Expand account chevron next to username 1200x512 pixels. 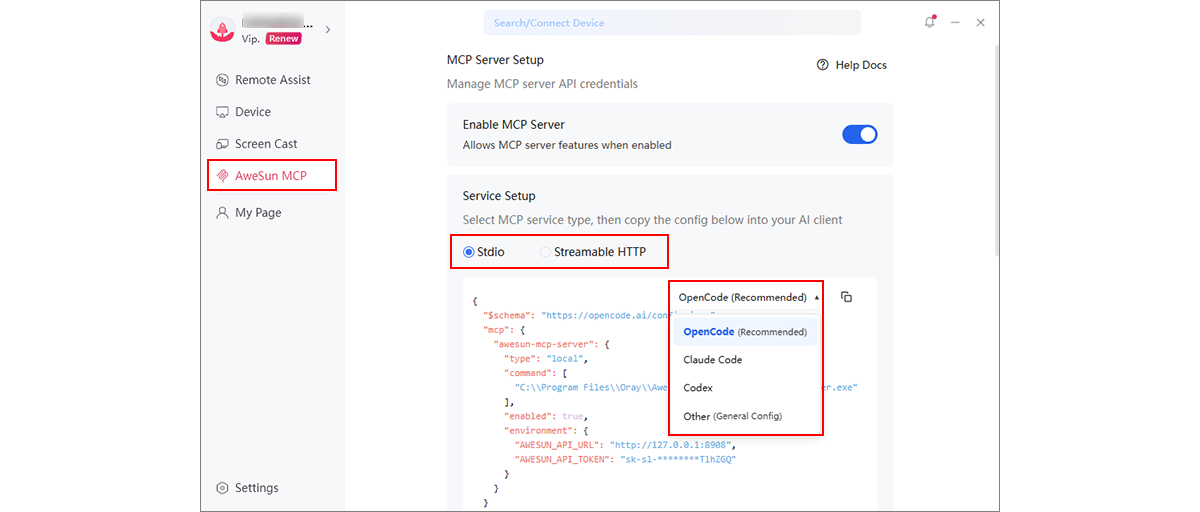[328, 30]
